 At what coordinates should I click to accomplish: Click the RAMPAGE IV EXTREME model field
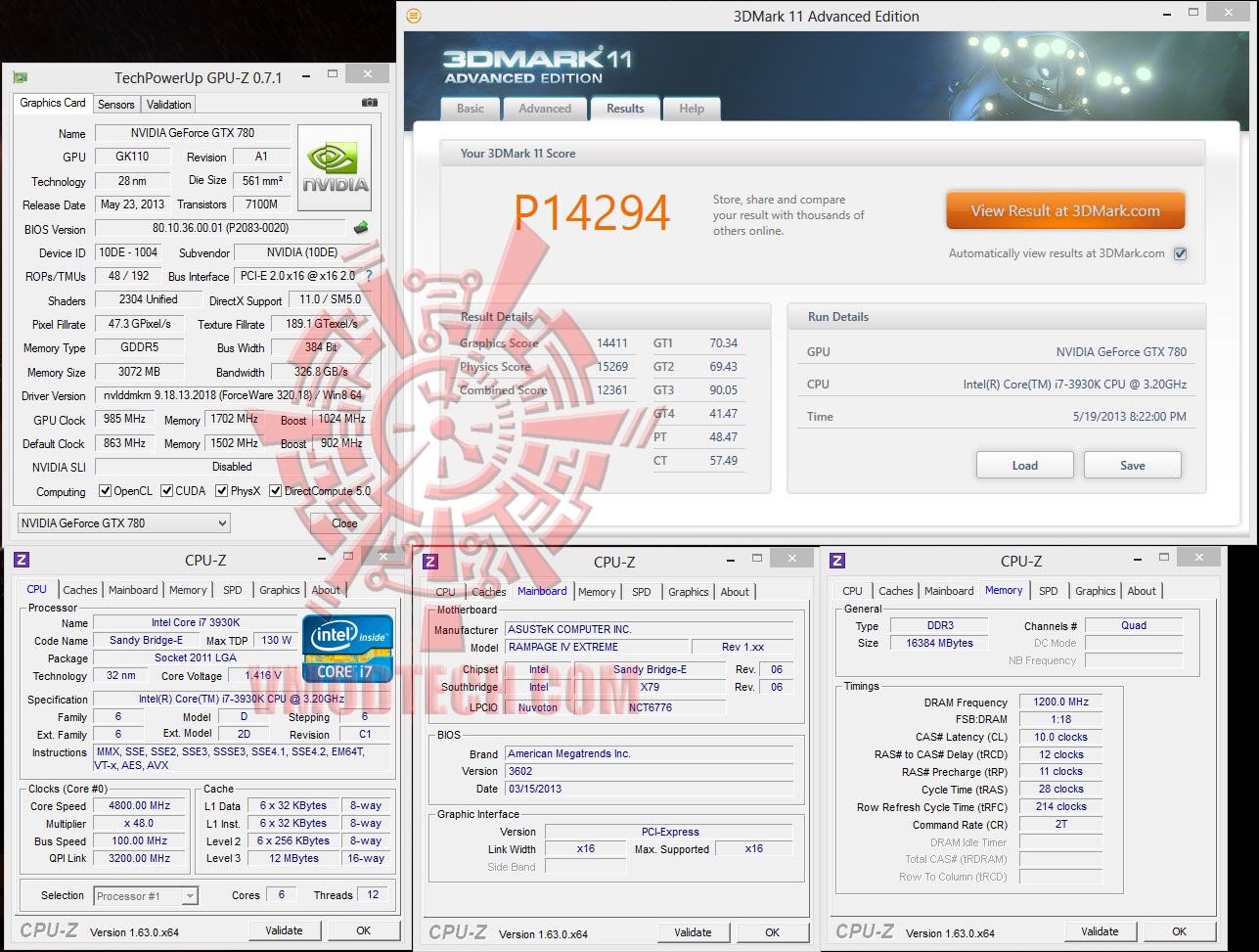click(596, 648)
